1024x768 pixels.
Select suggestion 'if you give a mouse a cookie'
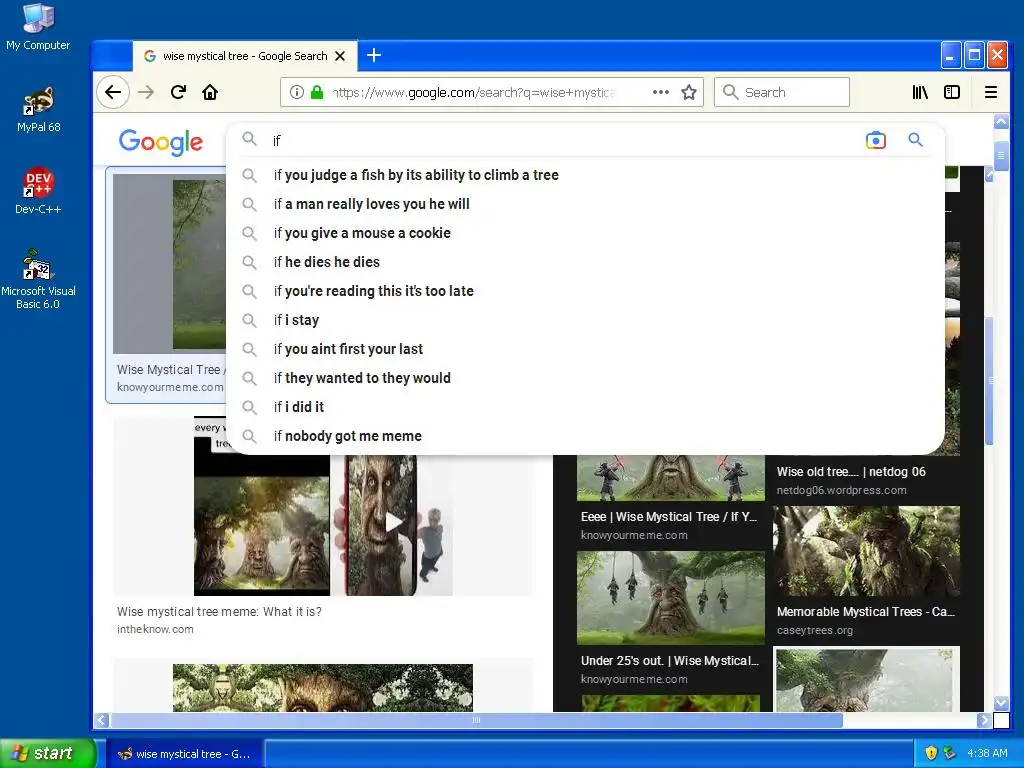[585, 233]
